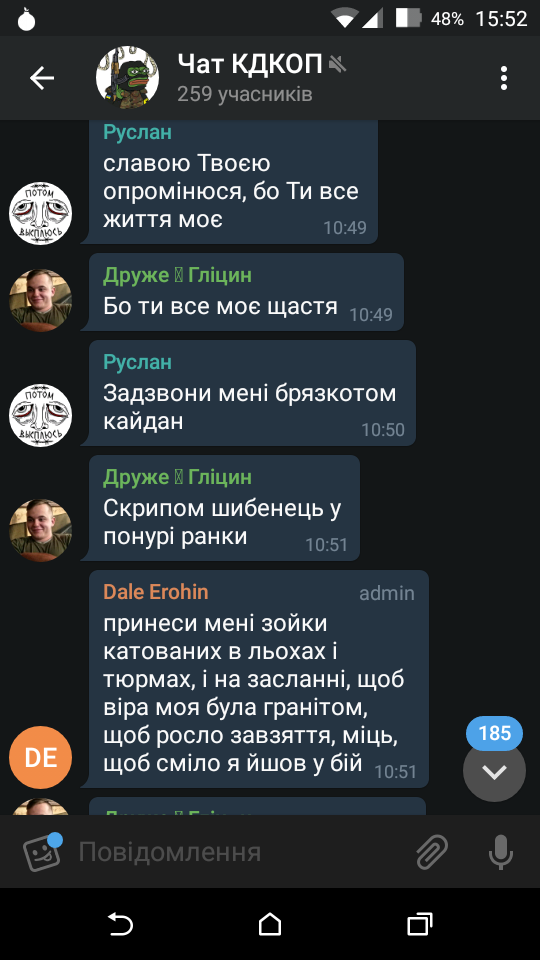Tap the orange DE avatar circle

[40, 757]
